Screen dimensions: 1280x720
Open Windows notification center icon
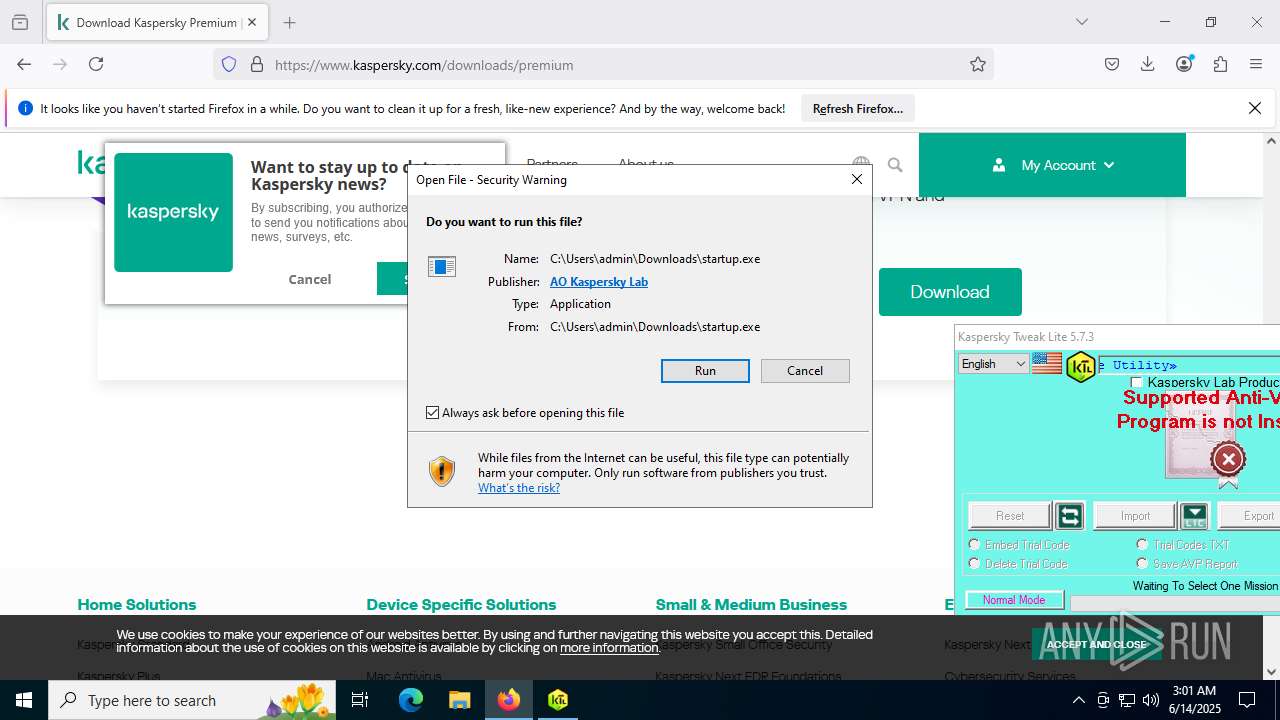click(1247, 700)
